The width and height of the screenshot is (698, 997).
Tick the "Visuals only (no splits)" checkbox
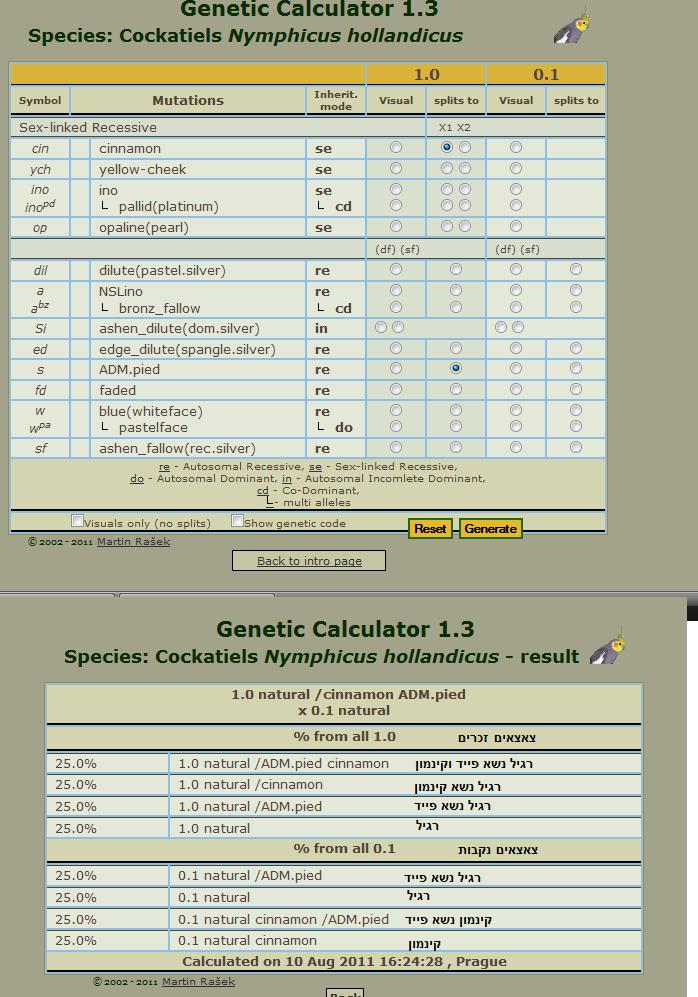pyautogui.click(x=77, y=521)
